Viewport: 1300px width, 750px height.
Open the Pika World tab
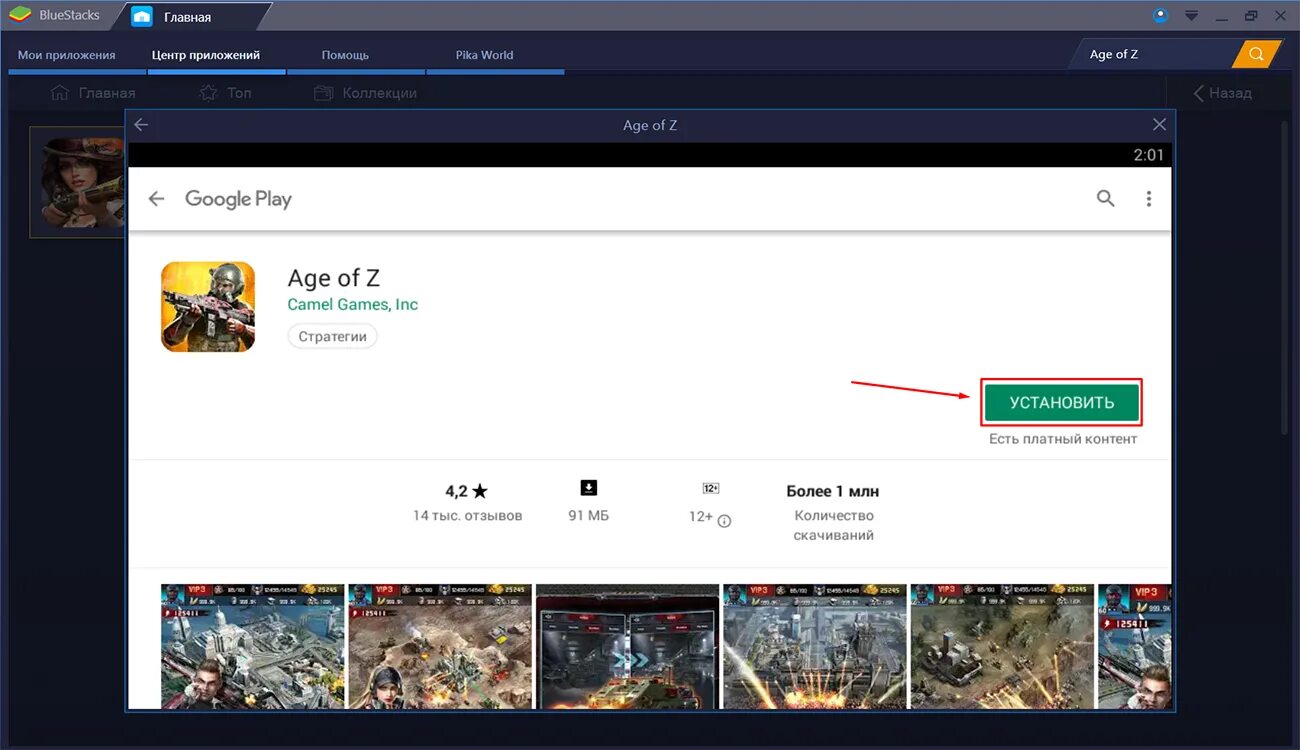pos(484,55)
